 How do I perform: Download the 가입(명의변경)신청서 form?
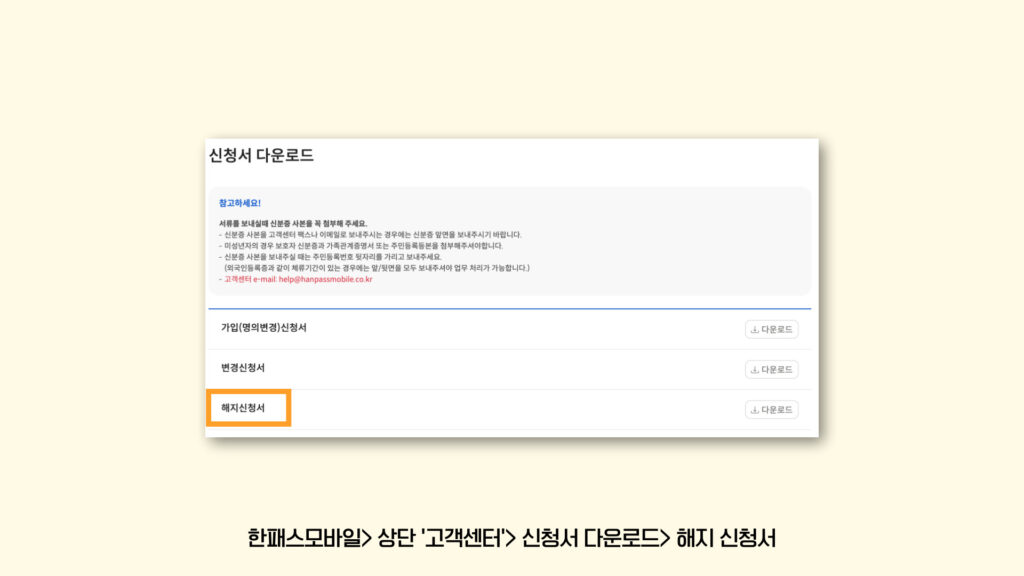pyautogui.click(x=771, y=329)
